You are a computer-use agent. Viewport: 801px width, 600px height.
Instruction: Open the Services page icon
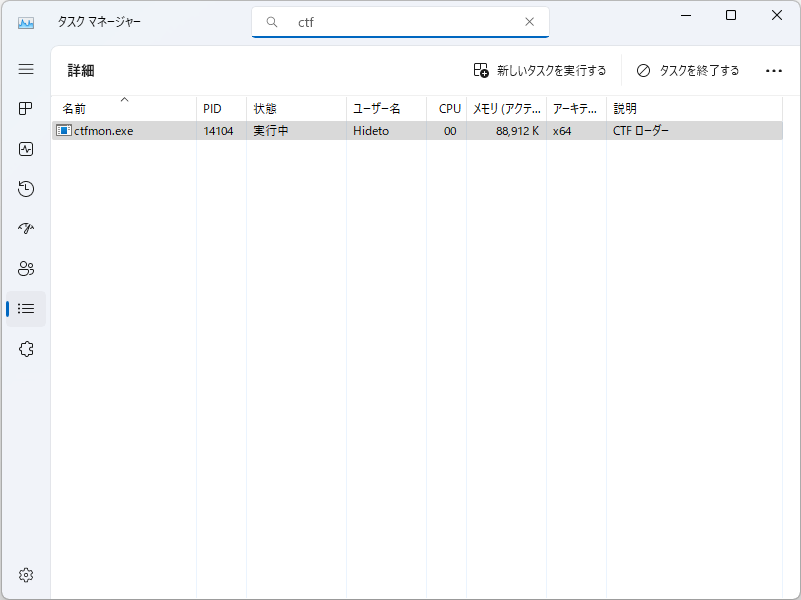point(25,348)
